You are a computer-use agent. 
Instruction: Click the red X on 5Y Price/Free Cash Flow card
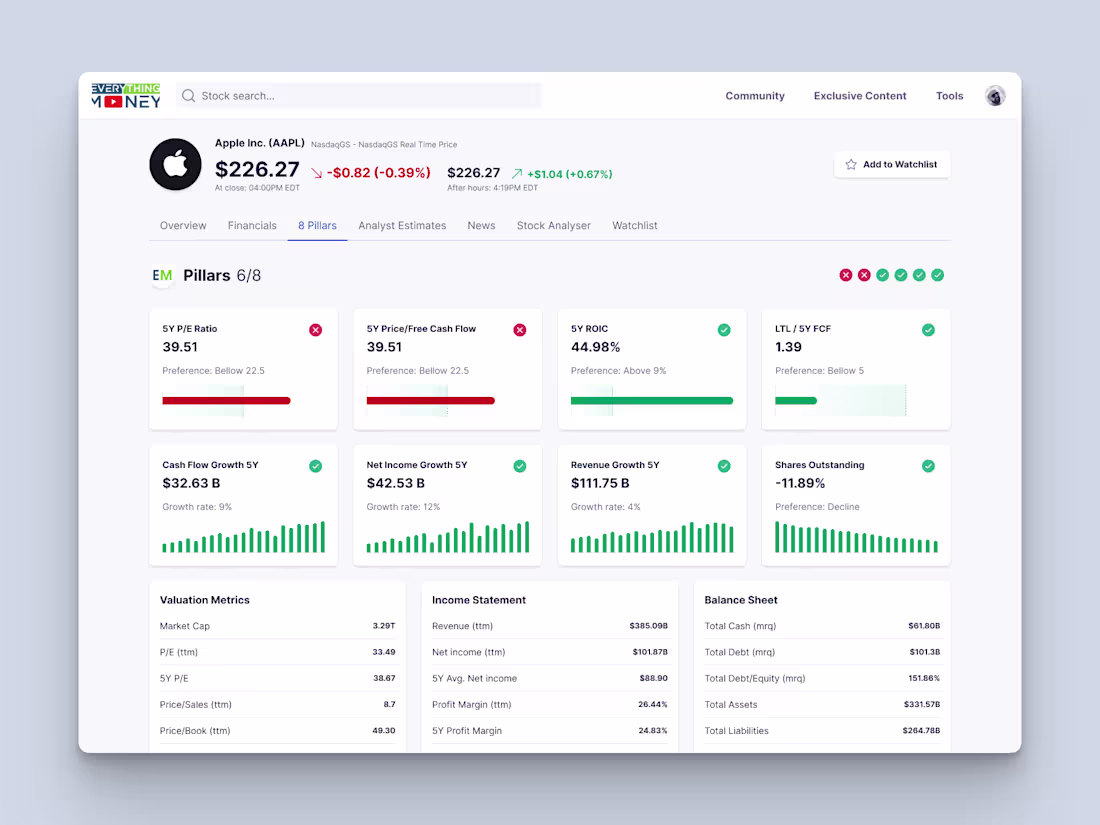pyautogui.click(x=520, y=329)
